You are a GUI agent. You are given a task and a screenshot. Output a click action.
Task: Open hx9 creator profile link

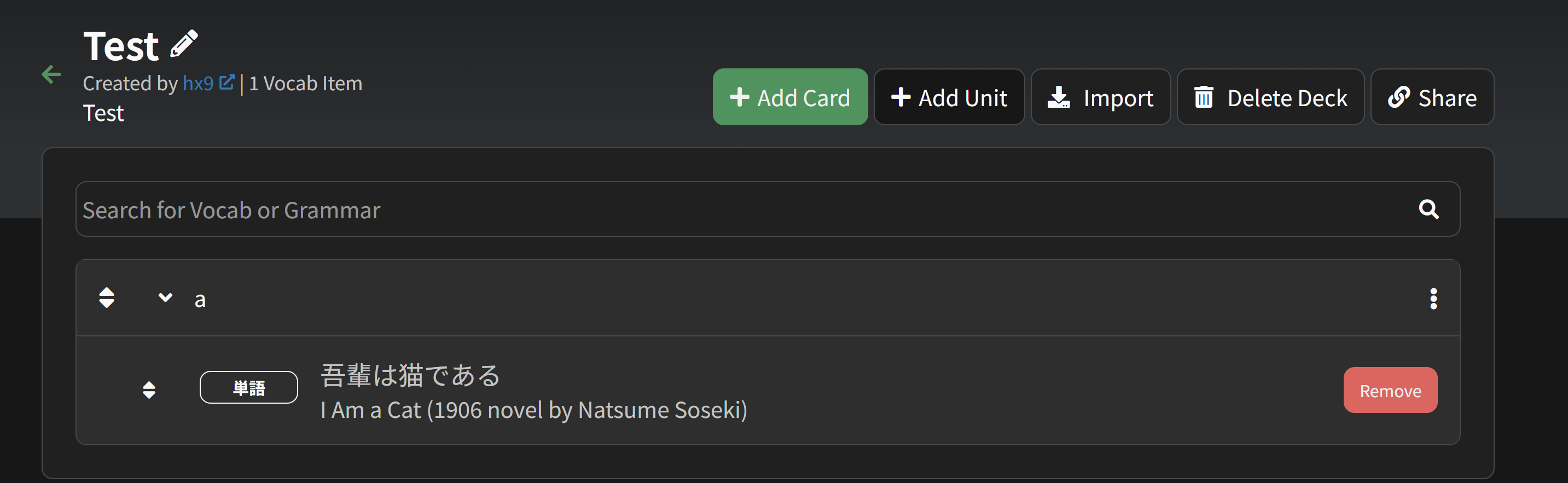[199, 83]
